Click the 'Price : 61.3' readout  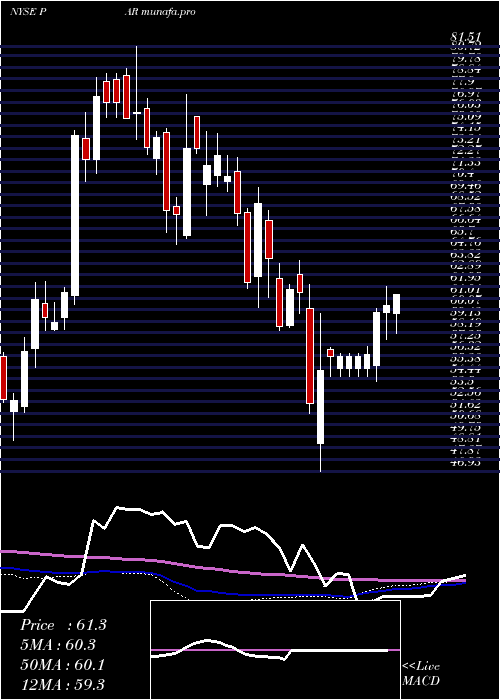point(63,625)
